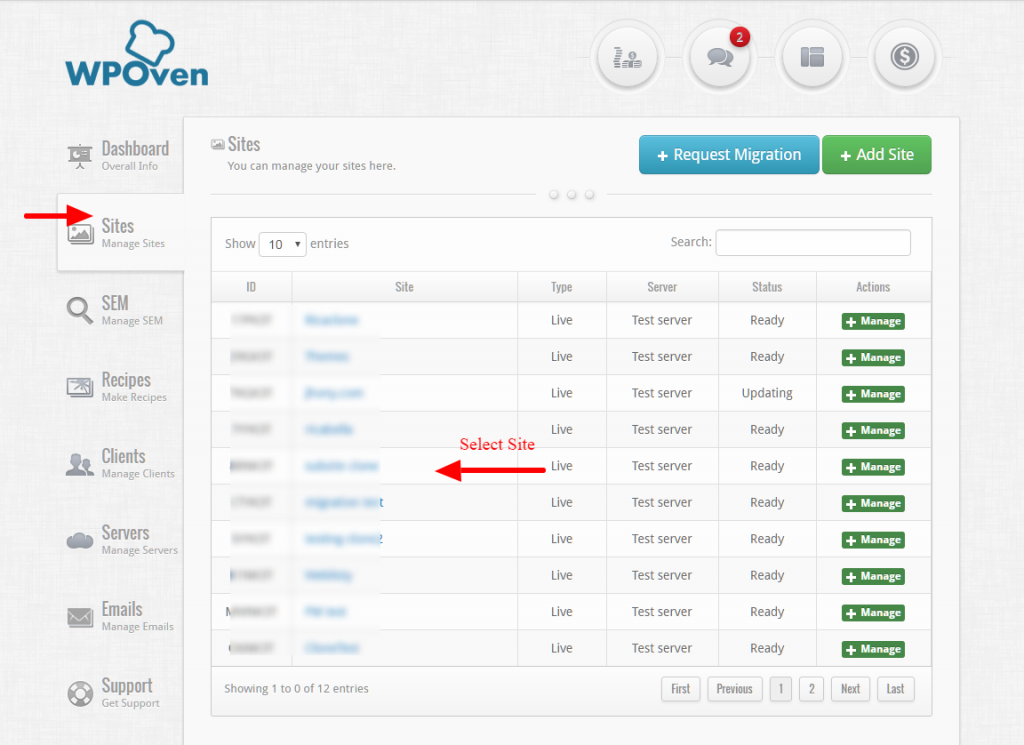
Task: Open the site link in third row
Action: [x=334, y=393]
